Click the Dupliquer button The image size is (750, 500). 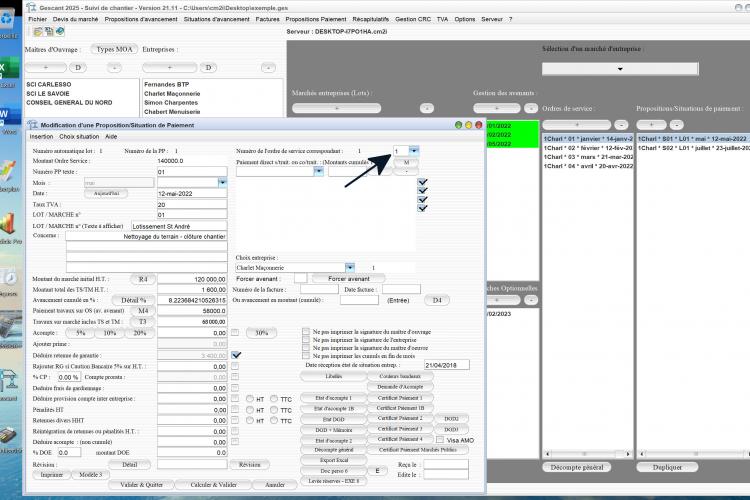coord(667,467)
